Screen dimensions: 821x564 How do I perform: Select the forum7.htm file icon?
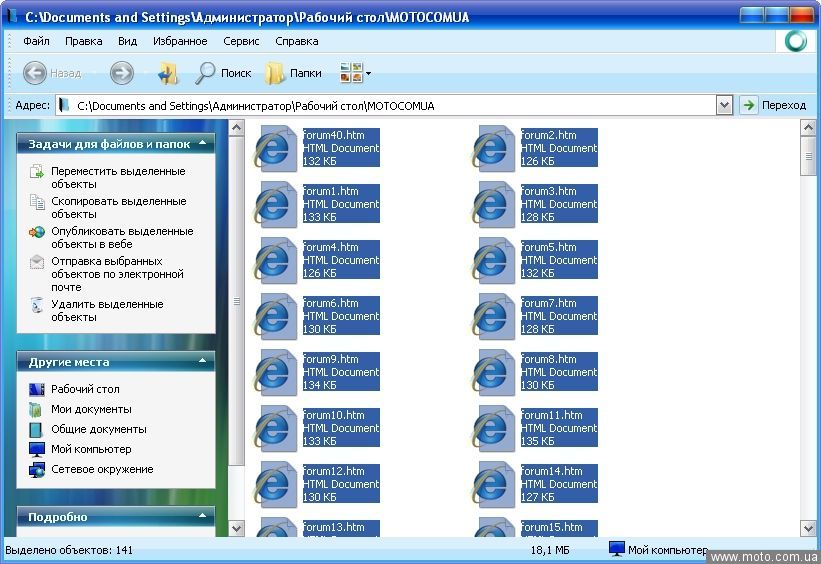click(x=493, y=316)
